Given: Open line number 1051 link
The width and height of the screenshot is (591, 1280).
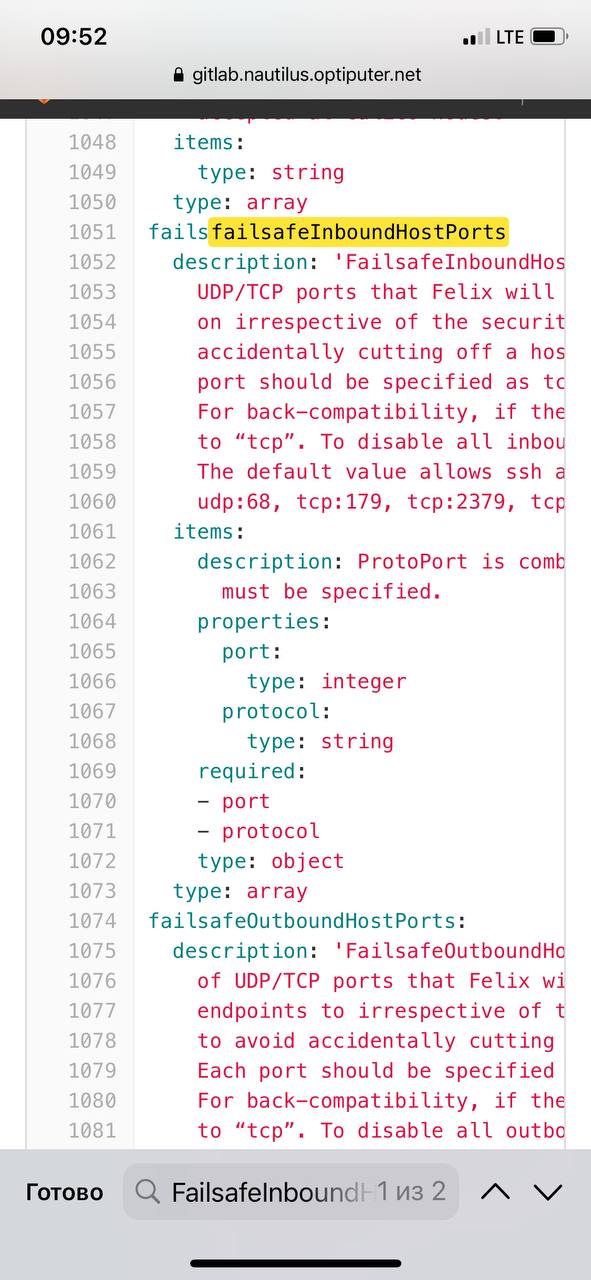Looking at the screenshot, I should click(92, 232).
